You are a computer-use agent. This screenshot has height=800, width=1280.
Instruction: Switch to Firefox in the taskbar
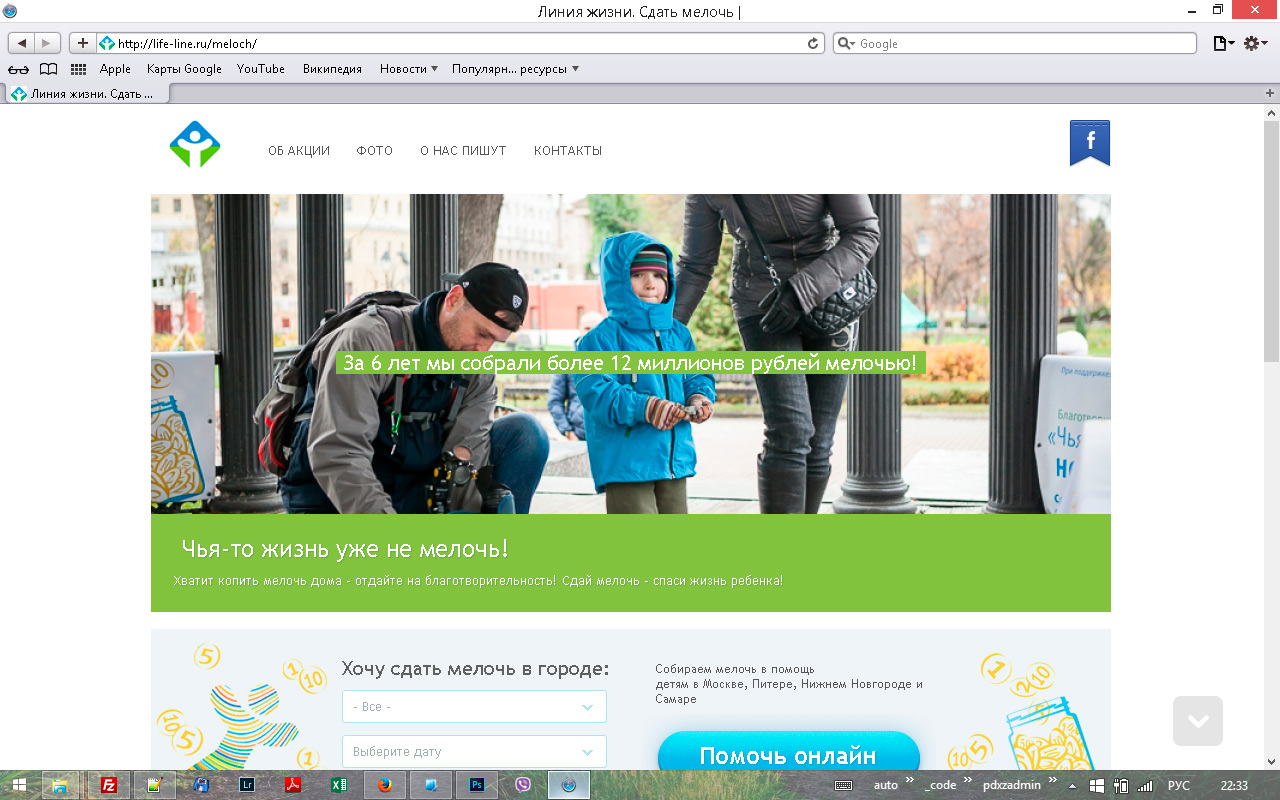pyautogui.click(x=385, y=785)
